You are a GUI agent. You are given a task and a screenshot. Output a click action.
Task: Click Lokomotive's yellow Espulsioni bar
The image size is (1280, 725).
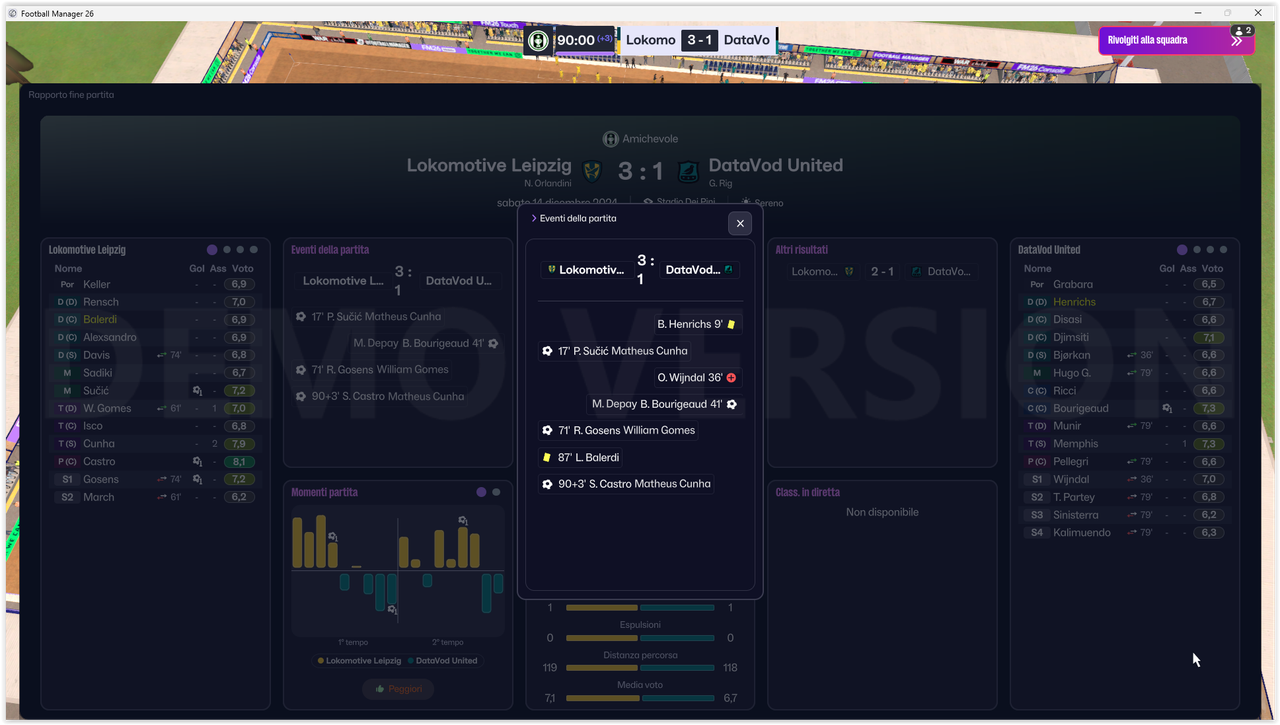pos(602,638)
